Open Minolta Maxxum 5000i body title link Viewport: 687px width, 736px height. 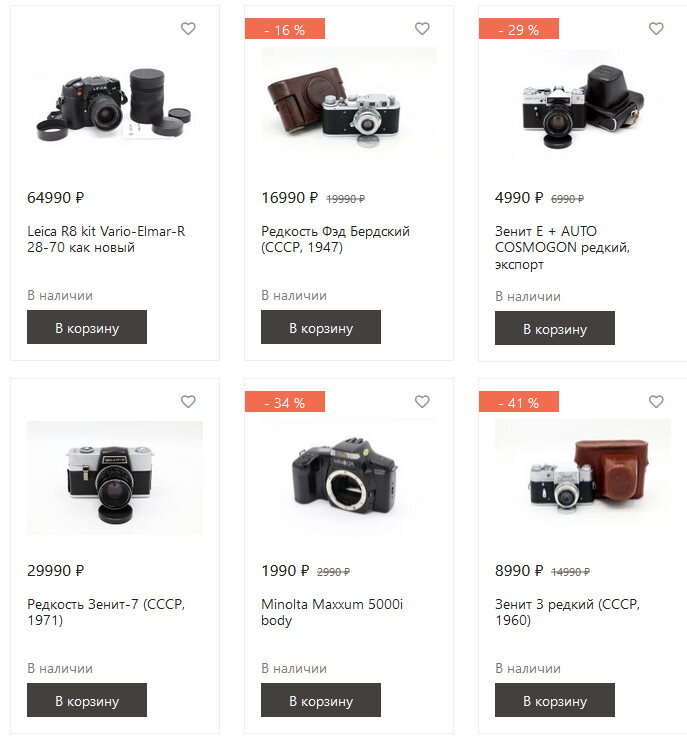pos(332,612)
